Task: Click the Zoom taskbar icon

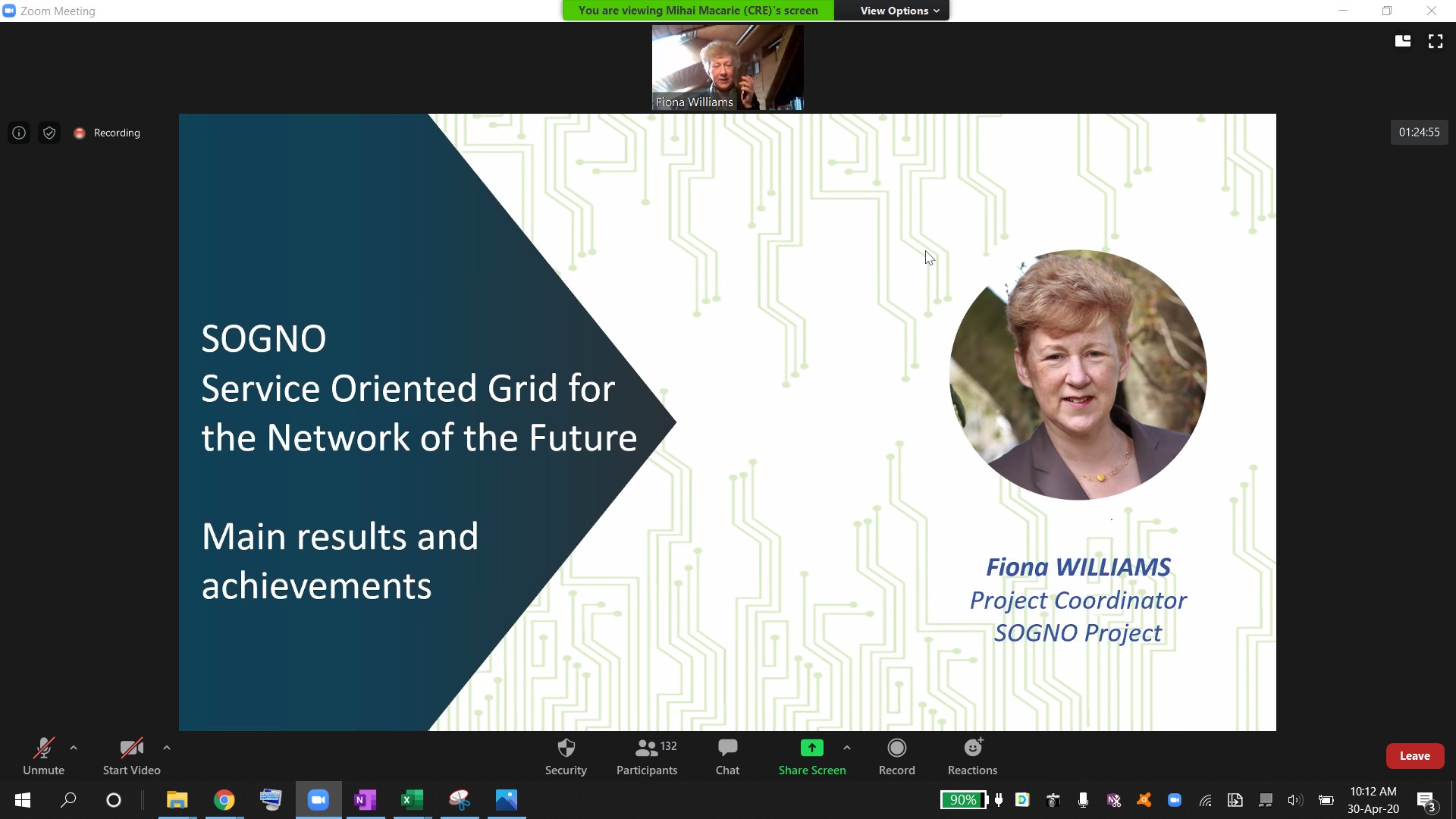Action: [318, 800]
